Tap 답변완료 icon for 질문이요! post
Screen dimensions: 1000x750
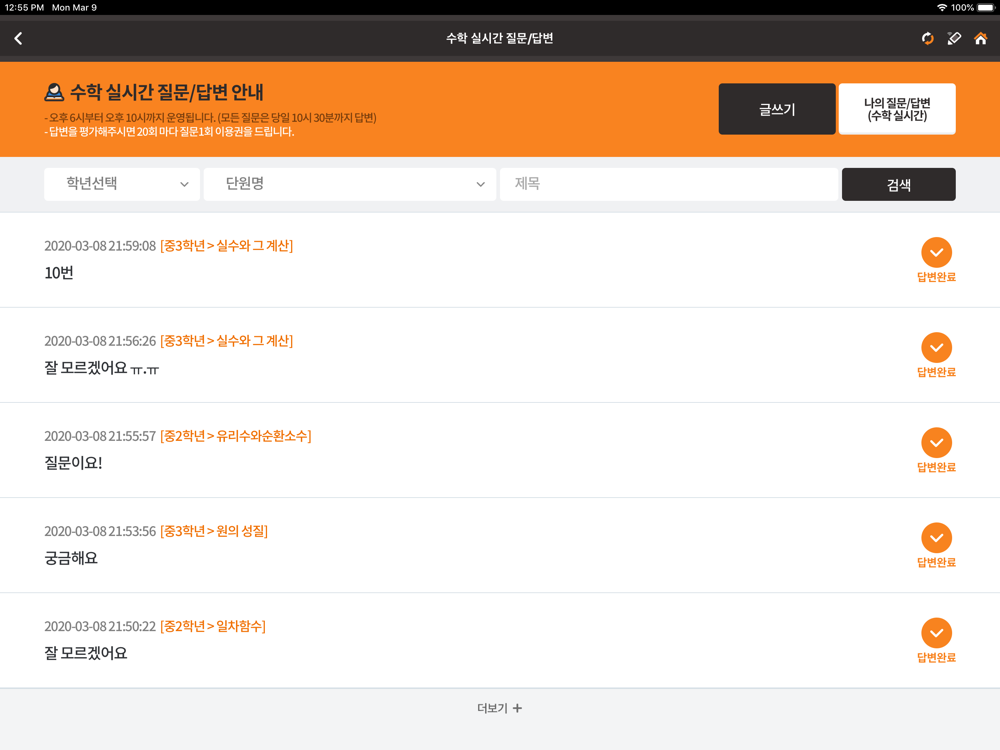click(x=936, y=443)
